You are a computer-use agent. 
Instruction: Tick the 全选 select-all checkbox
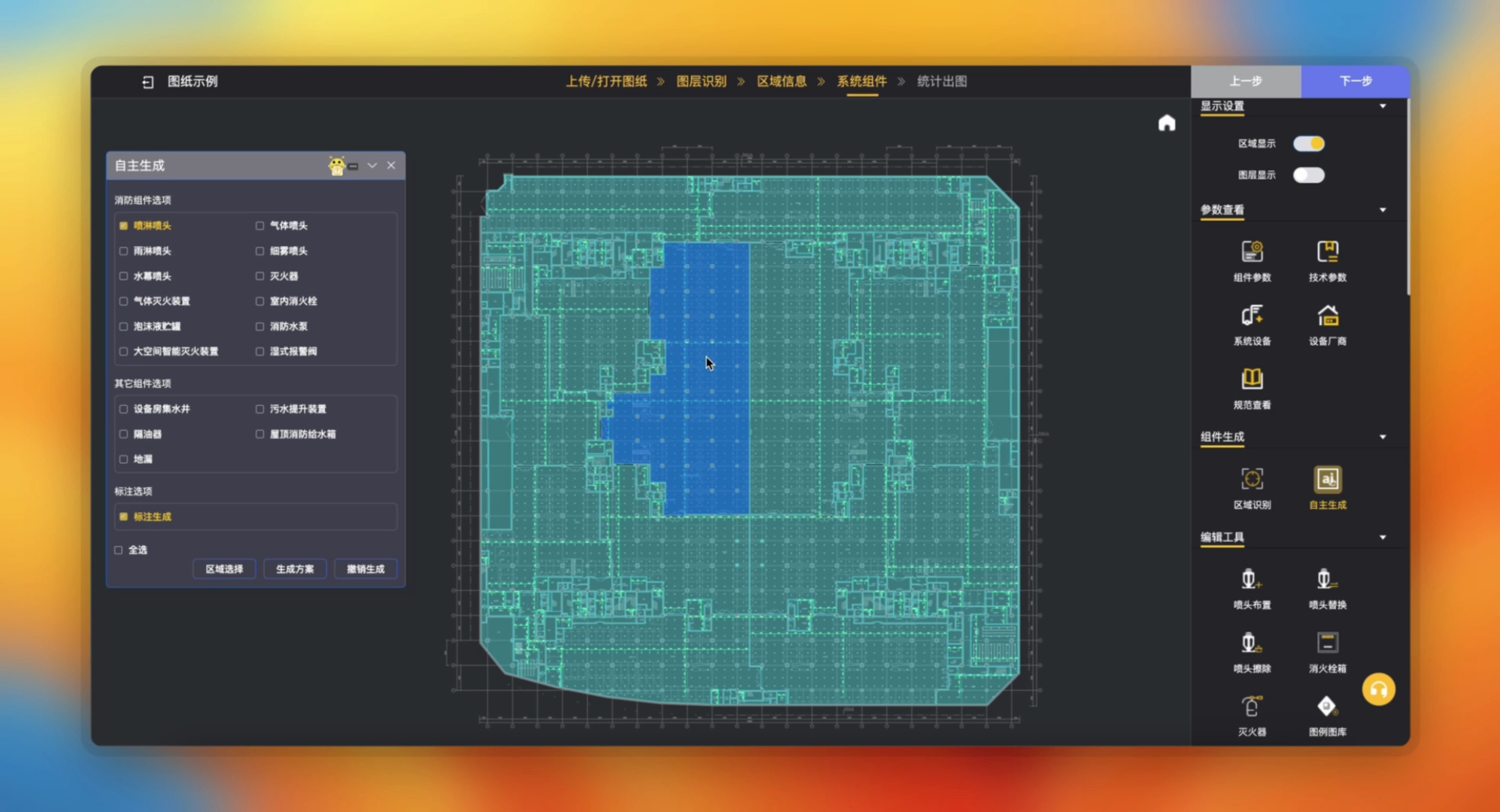119,550
